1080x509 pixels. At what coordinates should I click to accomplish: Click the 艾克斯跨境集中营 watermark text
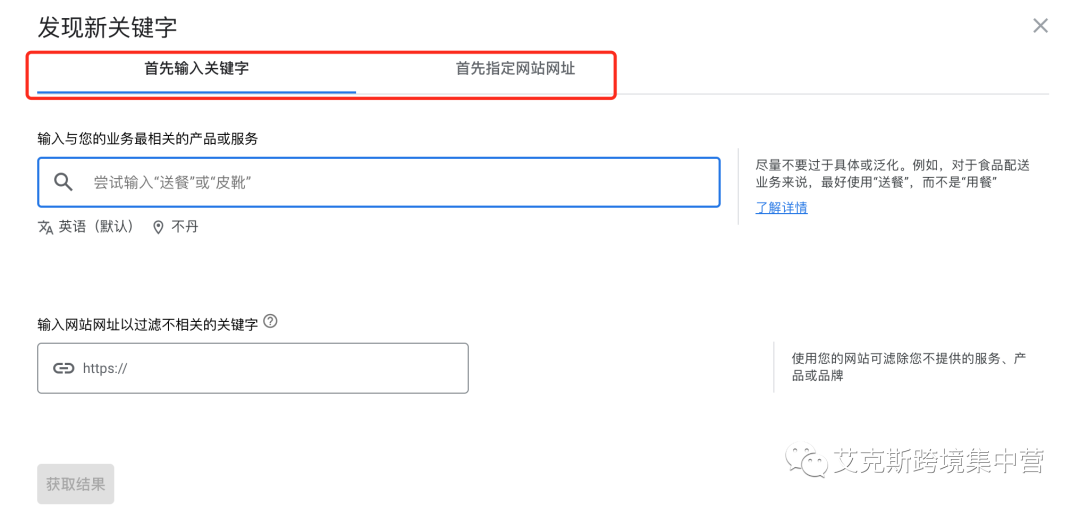[940, 461]
